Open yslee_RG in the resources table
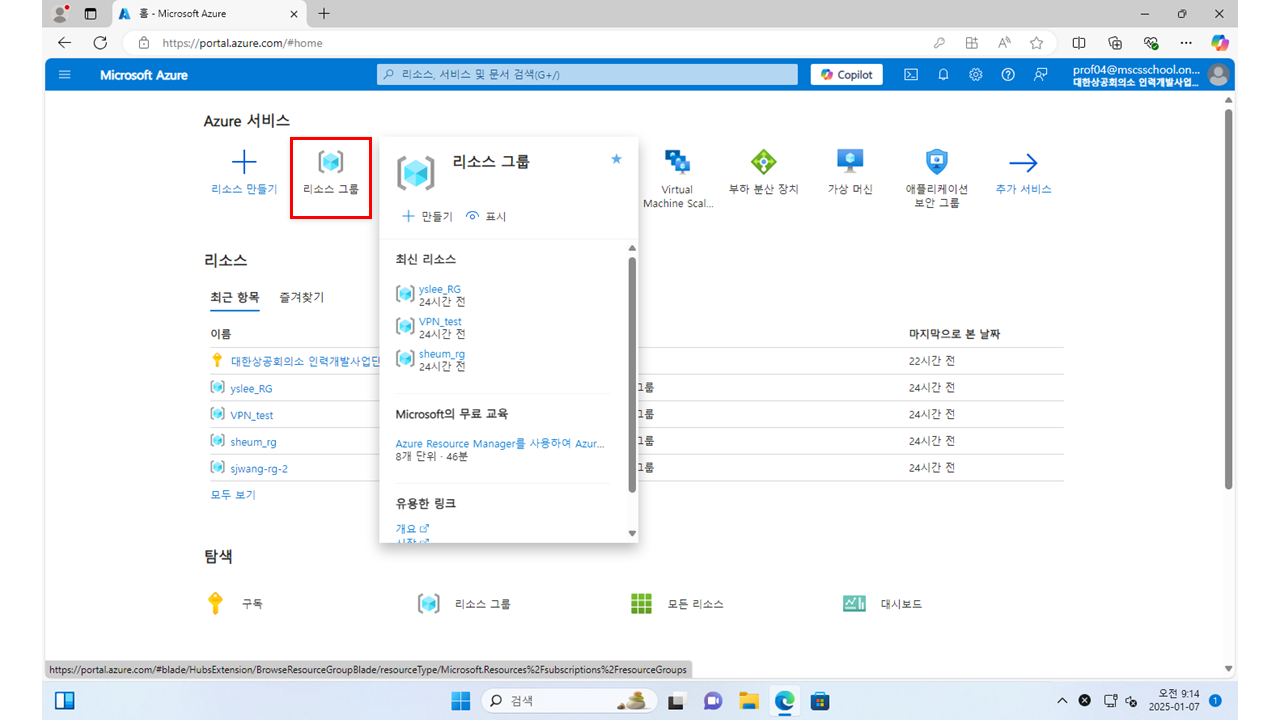 point(251,388)
